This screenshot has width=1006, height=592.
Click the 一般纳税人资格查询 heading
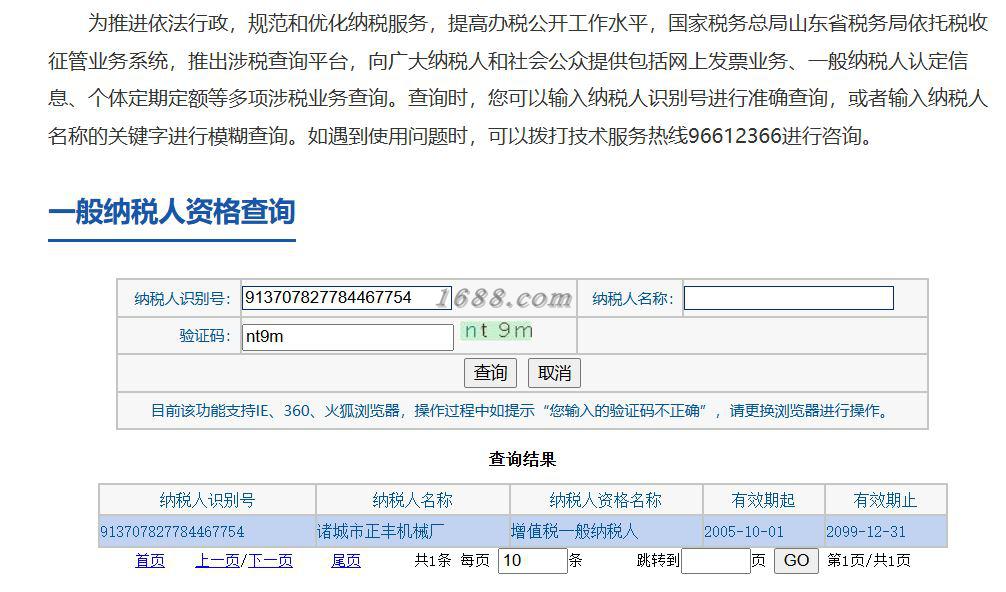click(x=172, y=212)
